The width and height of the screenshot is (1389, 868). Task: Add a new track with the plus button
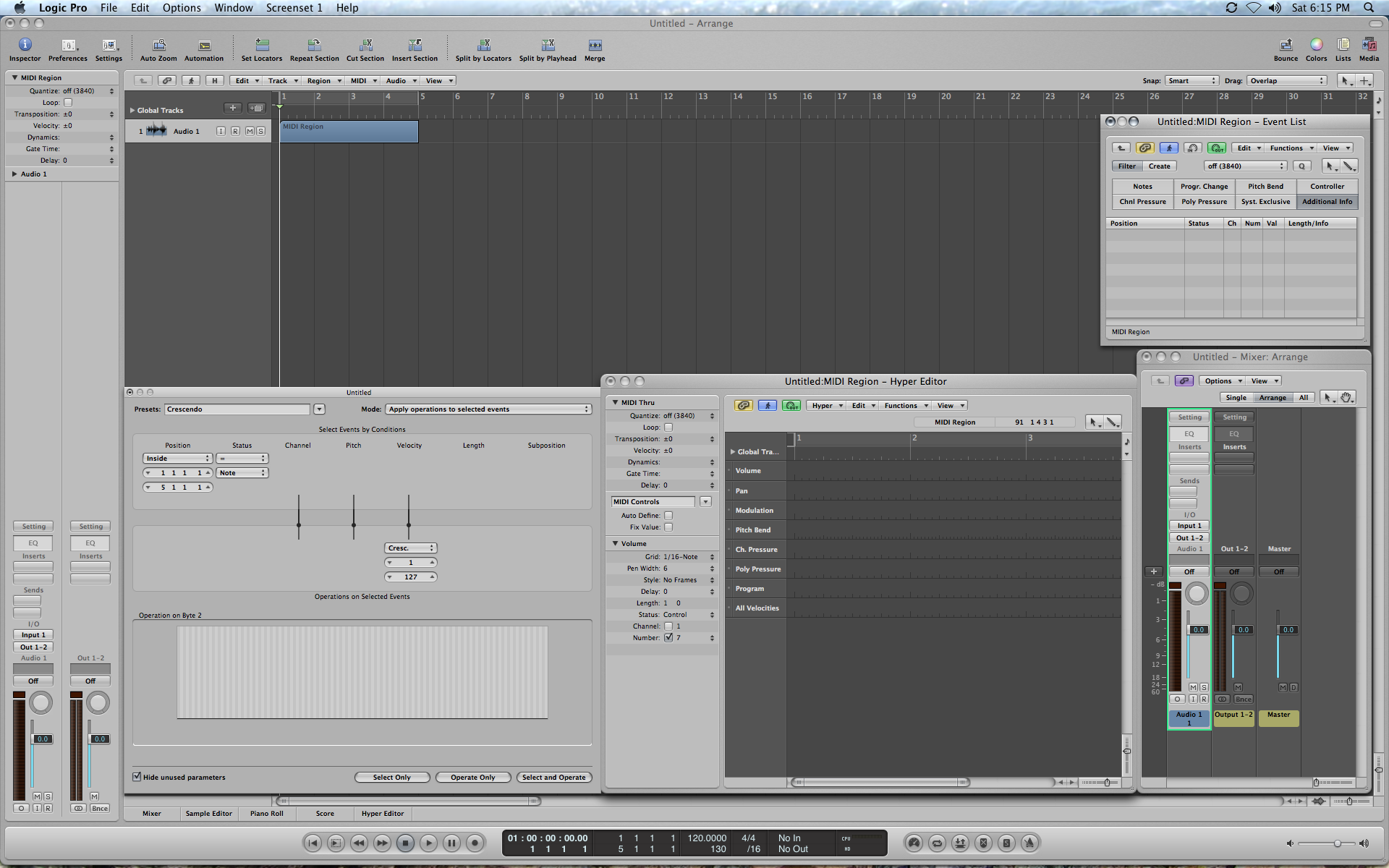232,109
